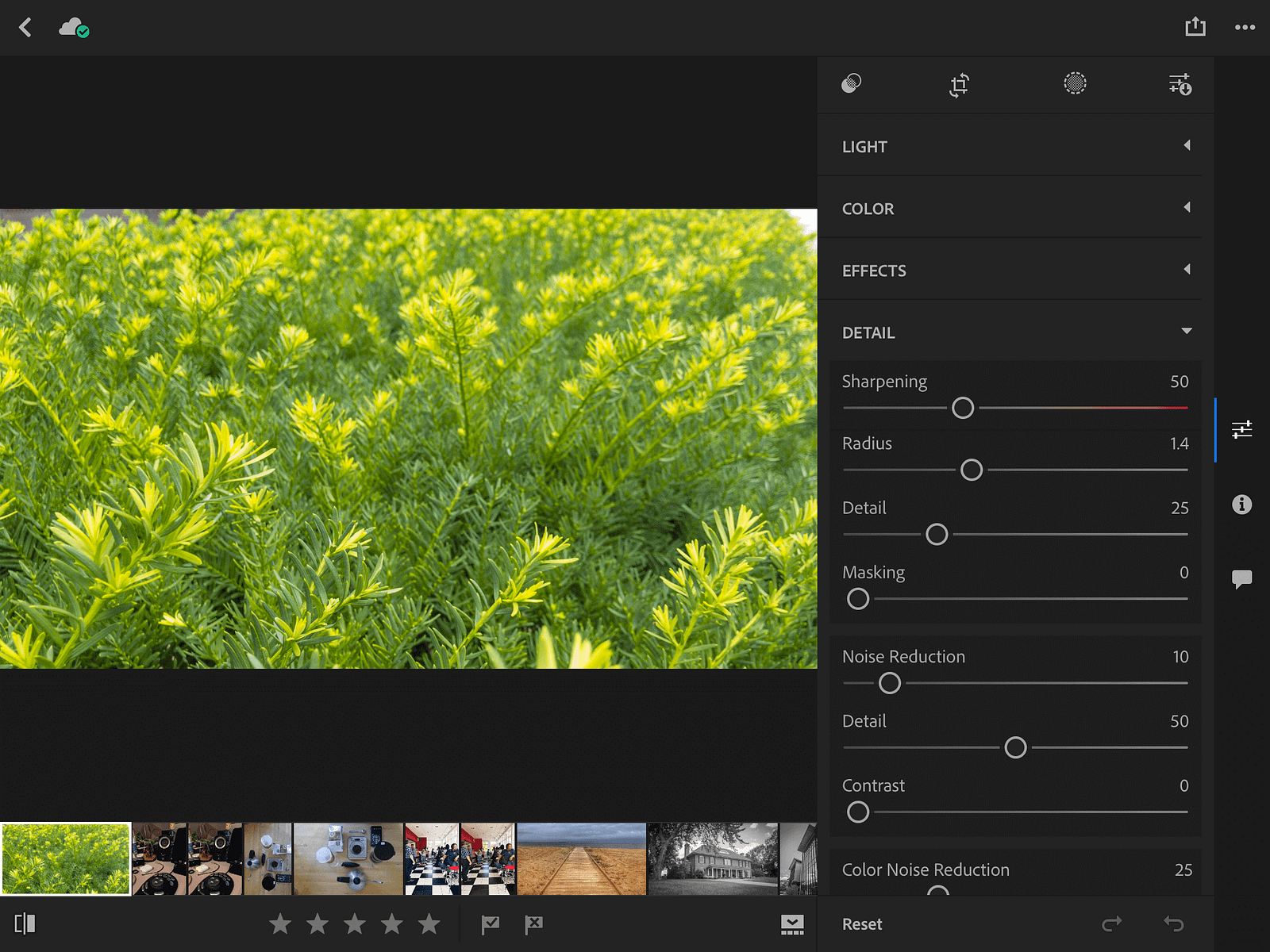Click the main green foliage photo preview
This screenshot has width=1270, height=952.
[x=409, y=439]
